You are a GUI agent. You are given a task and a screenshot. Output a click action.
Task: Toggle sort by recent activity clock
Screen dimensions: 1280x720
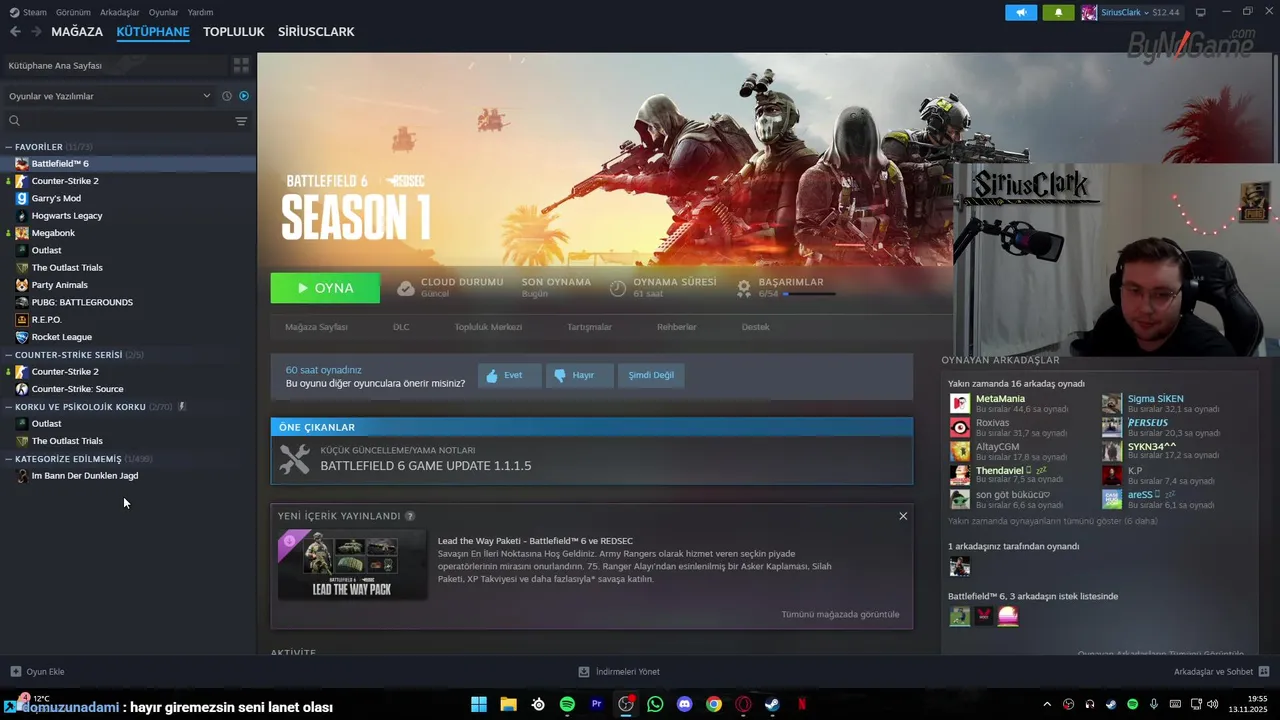click(x=227, y=96)
